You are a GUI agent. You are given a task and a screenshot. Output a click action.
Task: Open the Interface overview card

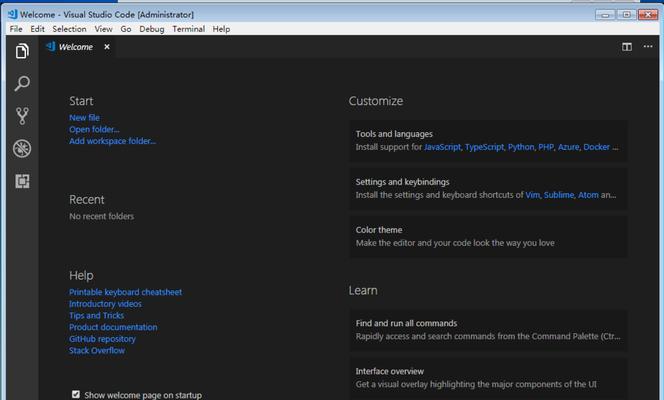[488, 378]
